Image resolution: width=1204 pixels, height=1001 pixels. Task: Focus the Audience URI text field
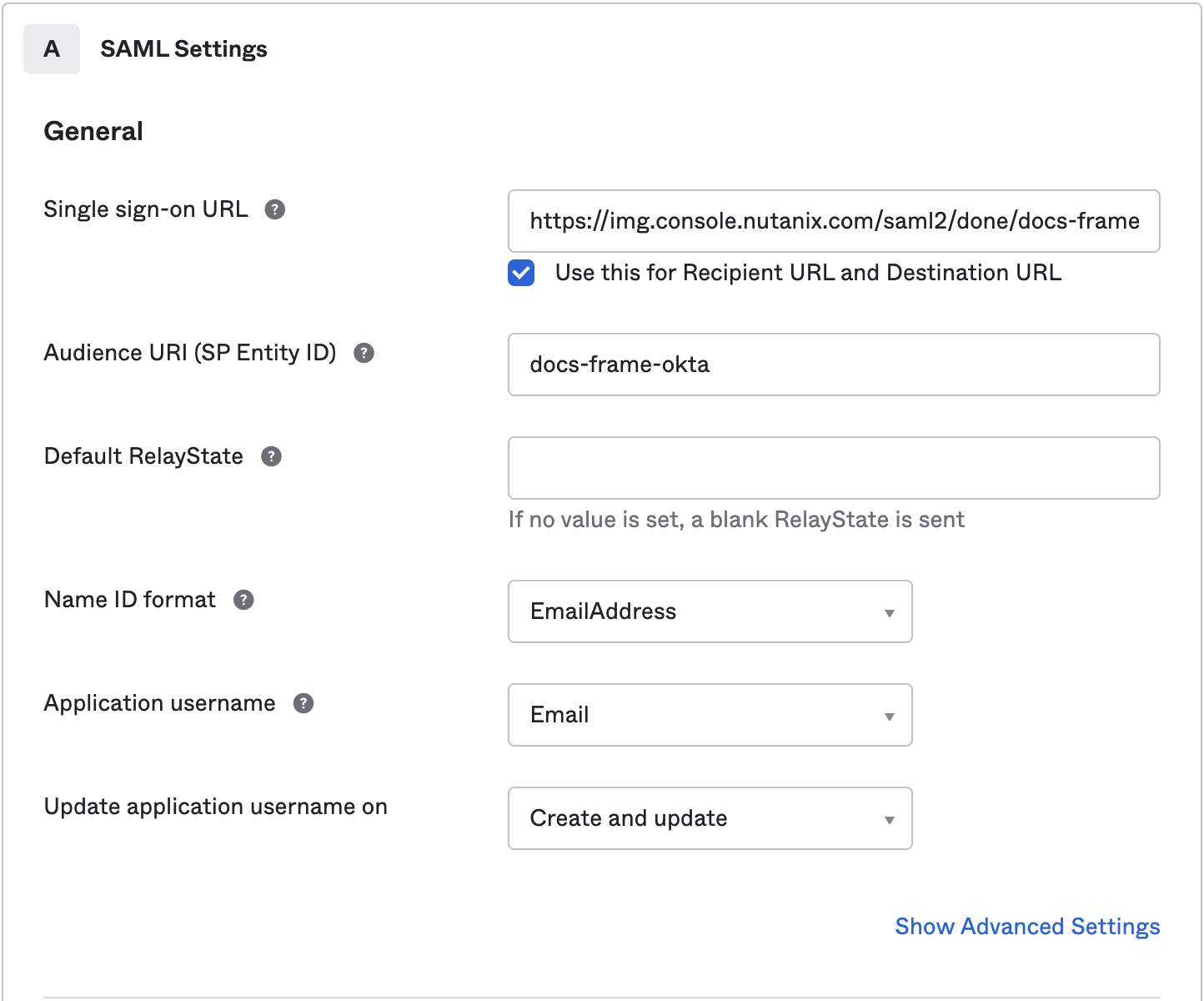(x=834, y=365)
